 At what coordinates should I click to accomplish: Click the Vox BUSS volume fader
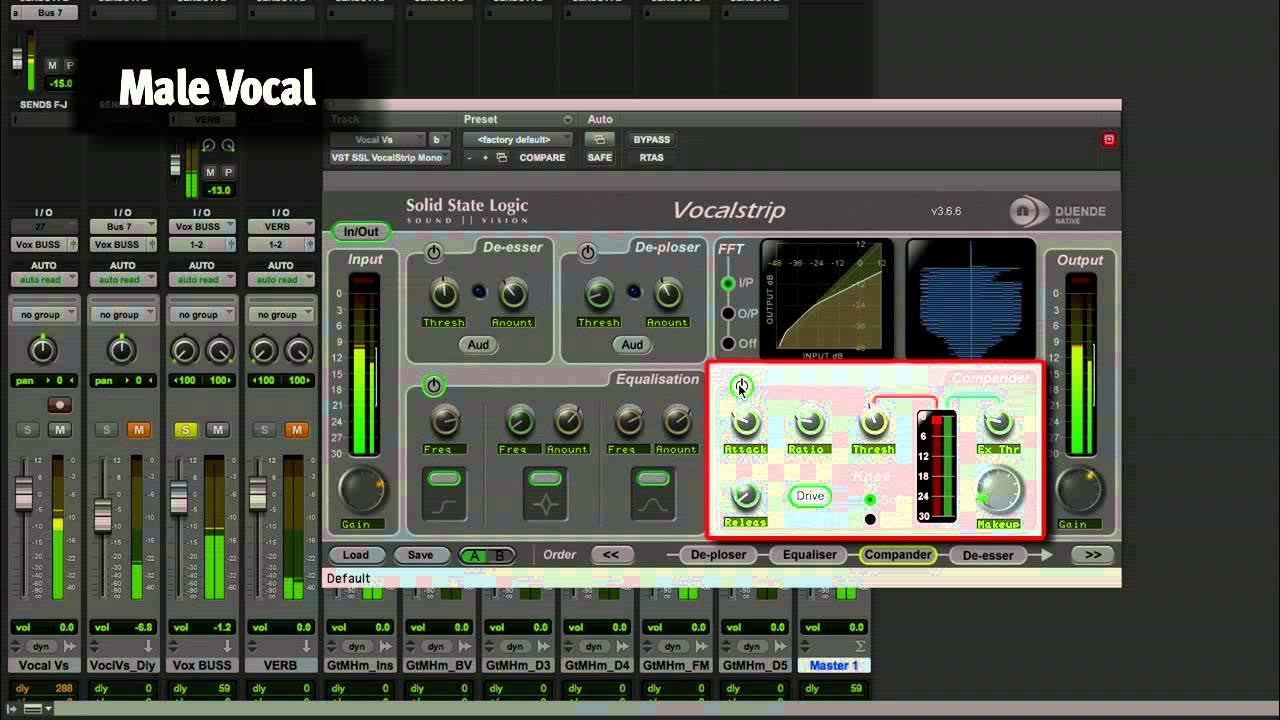click(180, 498)
